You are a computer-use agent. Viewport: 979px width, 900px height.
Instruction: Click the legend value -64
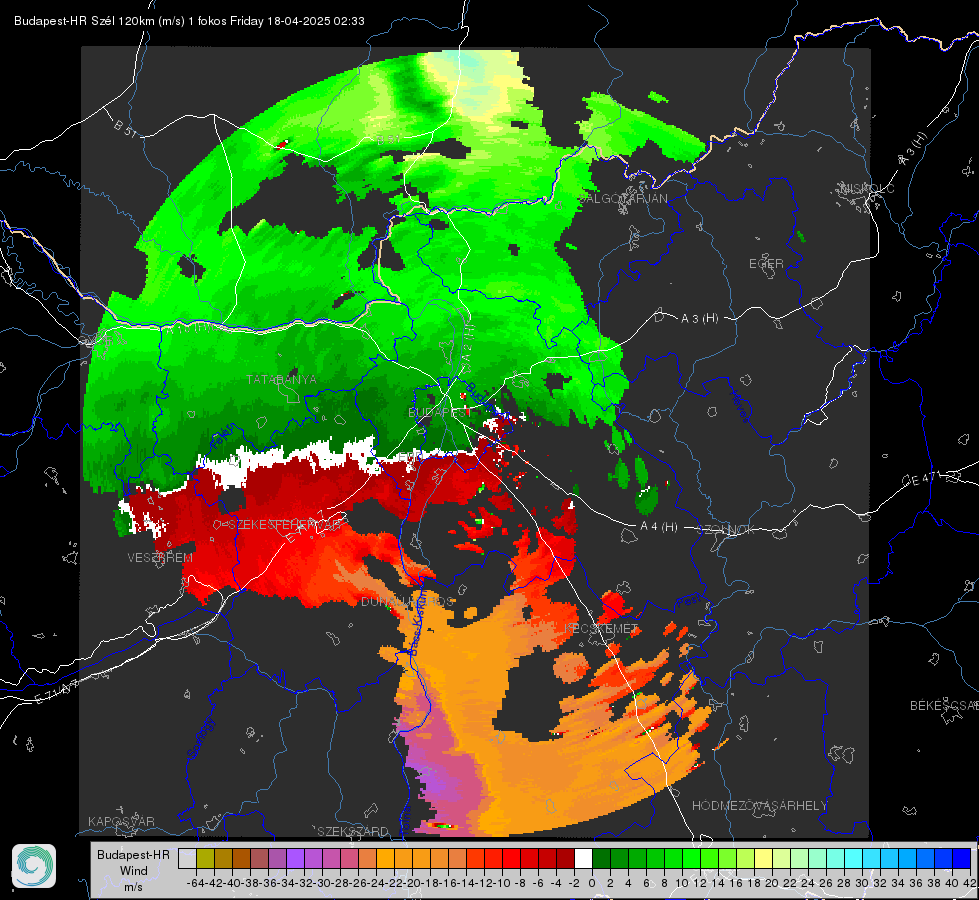click(195, 883)
